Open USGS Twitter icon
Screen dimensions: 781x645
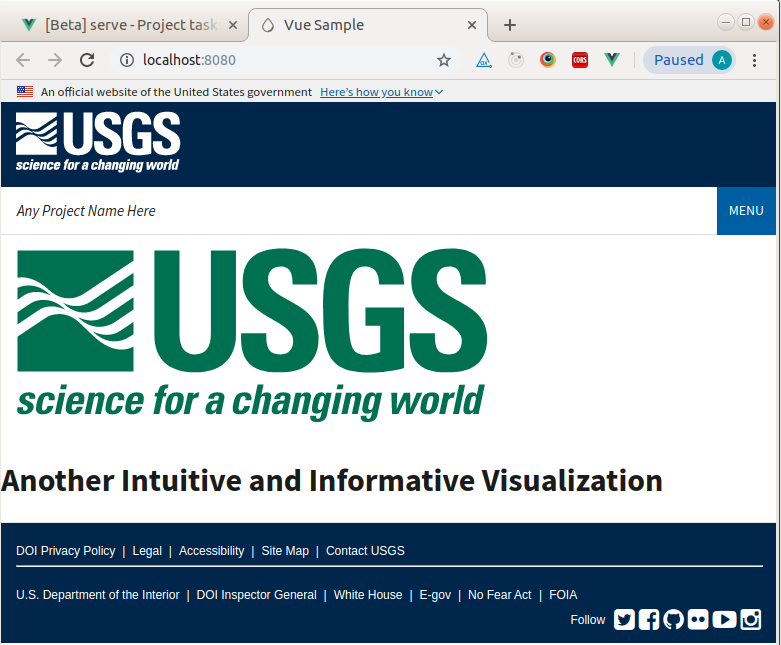[624, 620]
